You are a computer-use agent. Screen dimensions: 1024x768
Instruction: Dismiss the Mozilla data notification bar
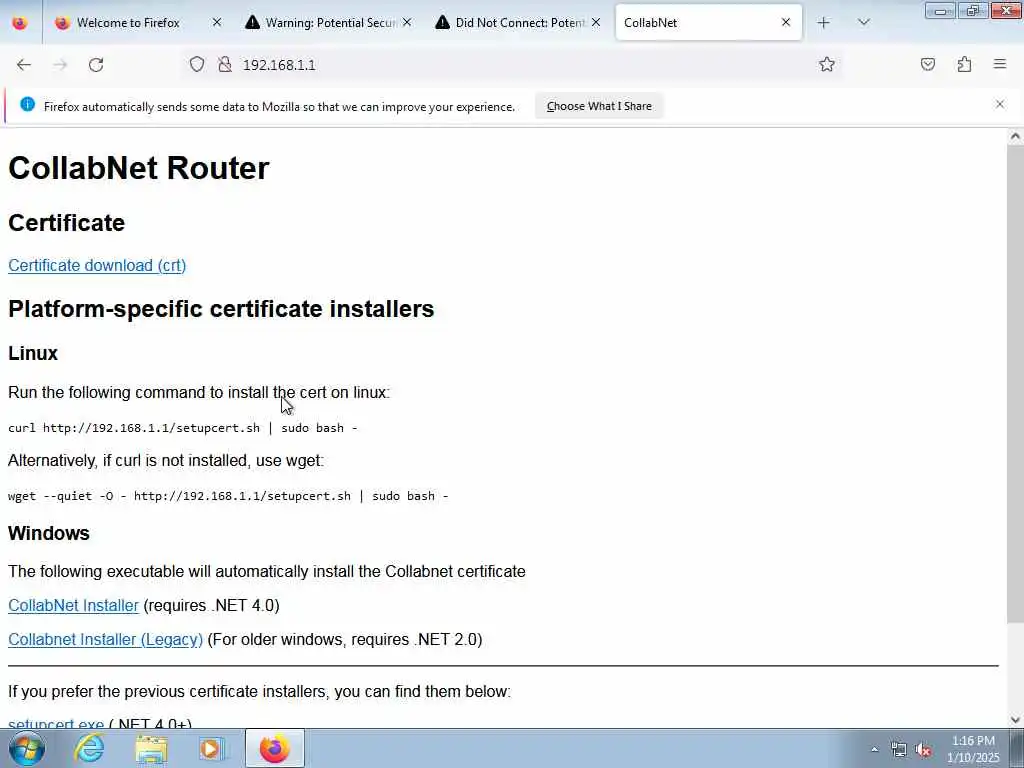[1000, 104]
